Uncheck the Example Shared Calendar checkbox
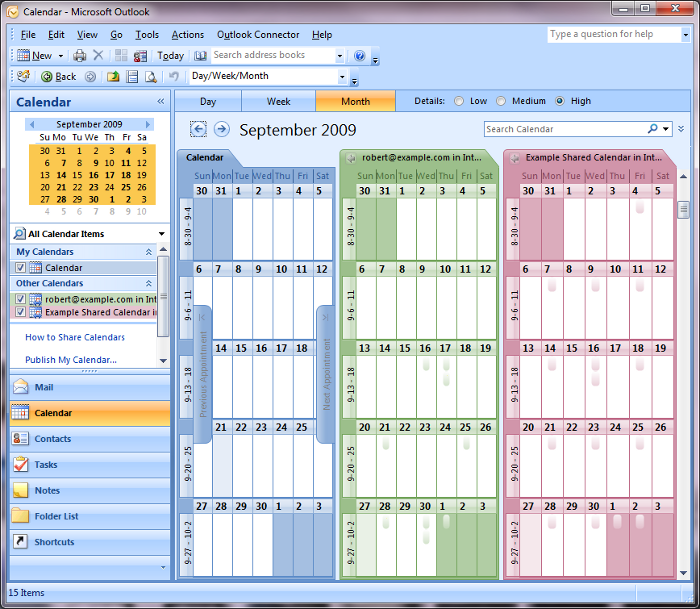This screenshot has height=609, width=700. click(20, 311)
